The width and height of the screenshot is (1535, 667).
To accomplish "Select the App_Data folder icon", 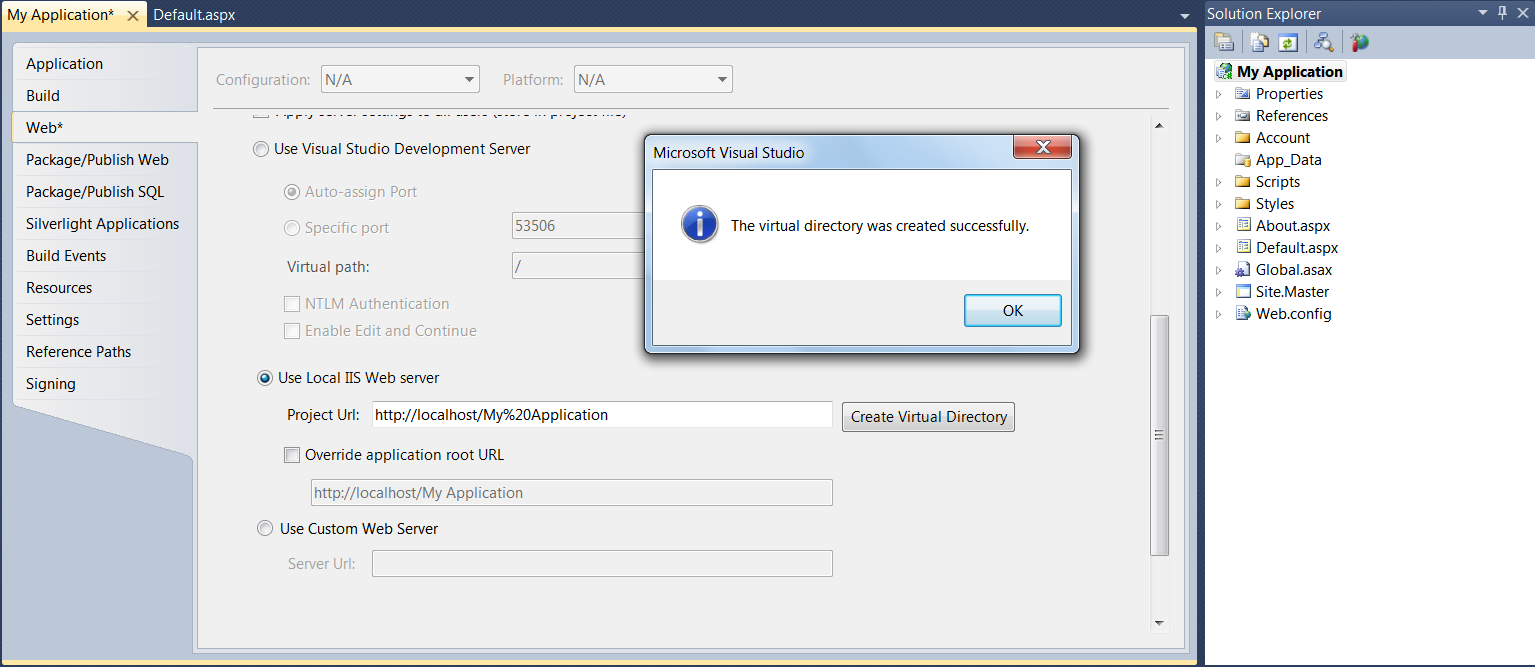I will click(1243, 160).
